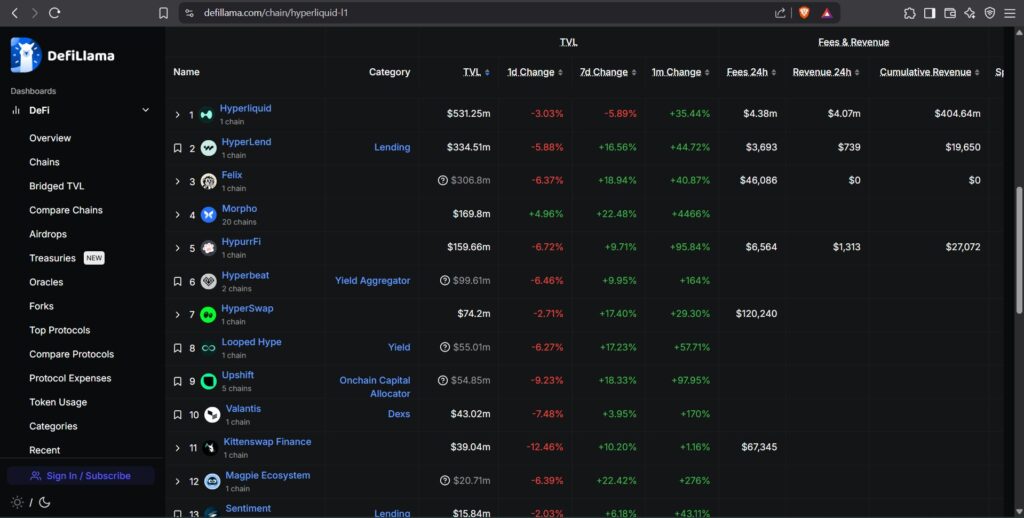Switch to light mode sun icon
This screenshot has width=1024, height=518.
click(x=17, y=502)
